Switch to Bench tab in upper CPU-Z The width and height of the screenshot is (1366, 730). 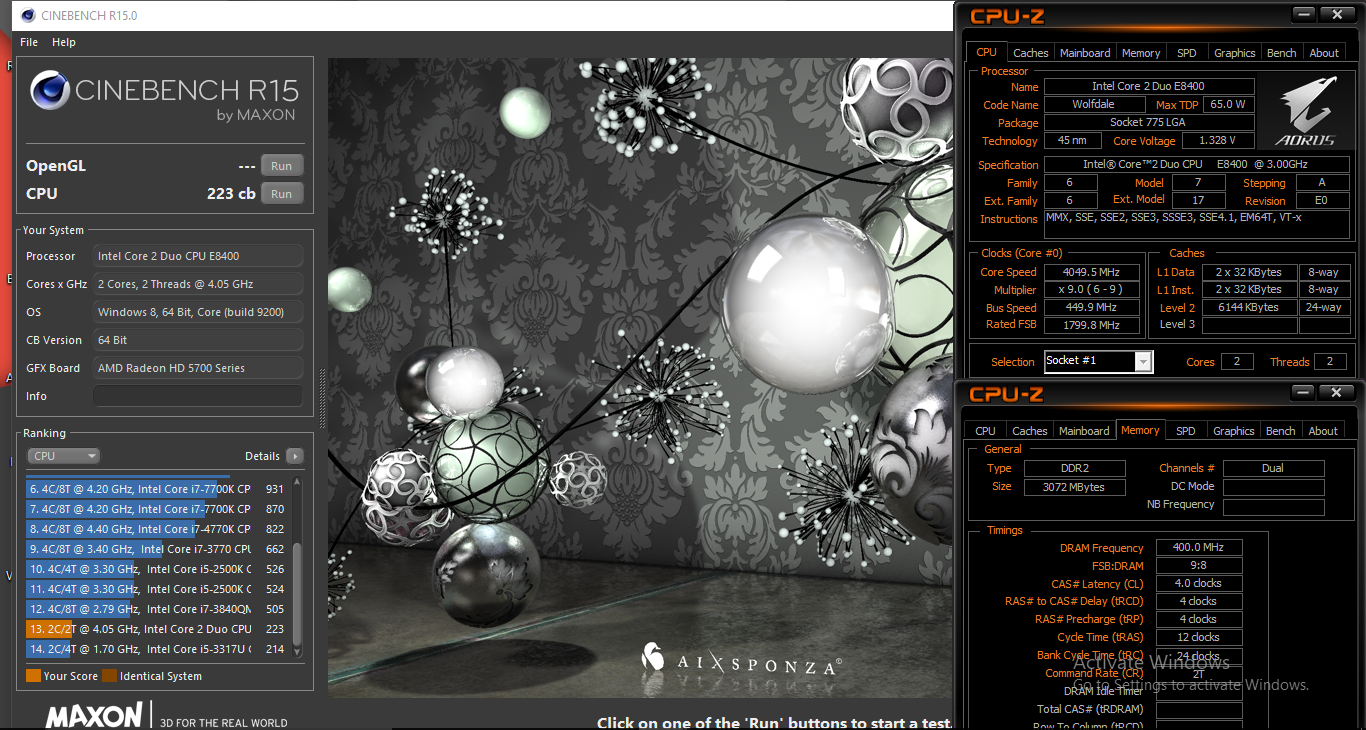pos(1282,53)
